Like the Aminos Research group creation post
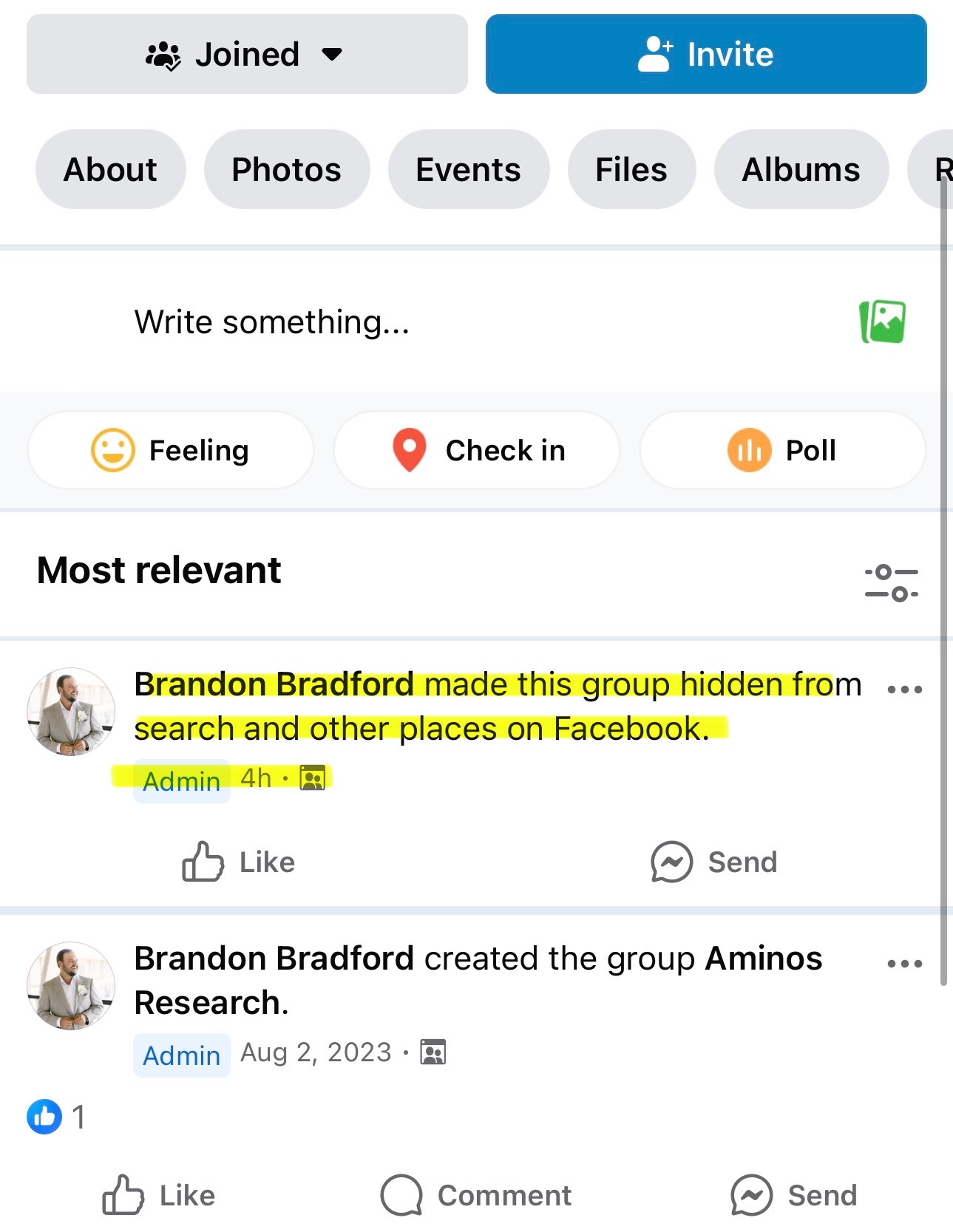This screenshot has width=953, height=1232. tap(158, 1195)
